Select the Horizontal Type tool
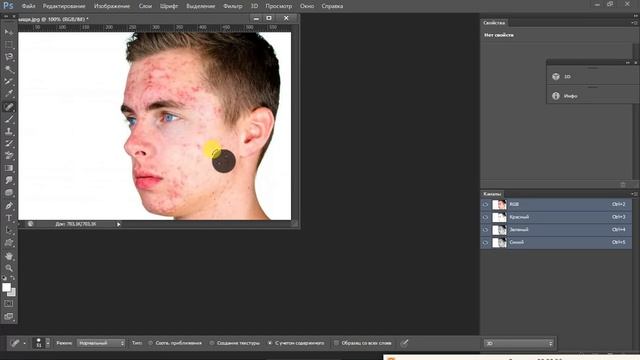 pos(9,218)
